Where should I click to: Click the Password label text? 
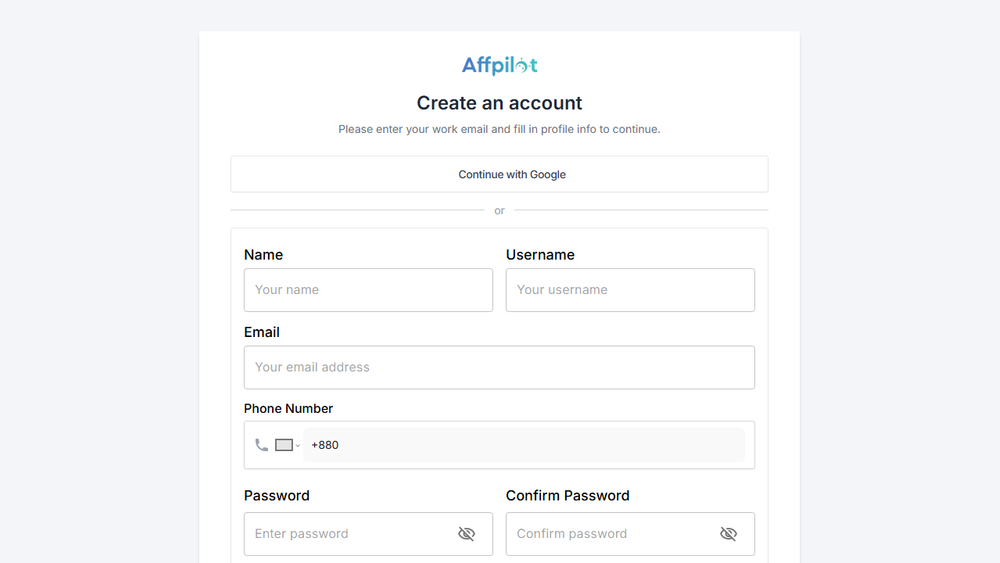(277, 495)
